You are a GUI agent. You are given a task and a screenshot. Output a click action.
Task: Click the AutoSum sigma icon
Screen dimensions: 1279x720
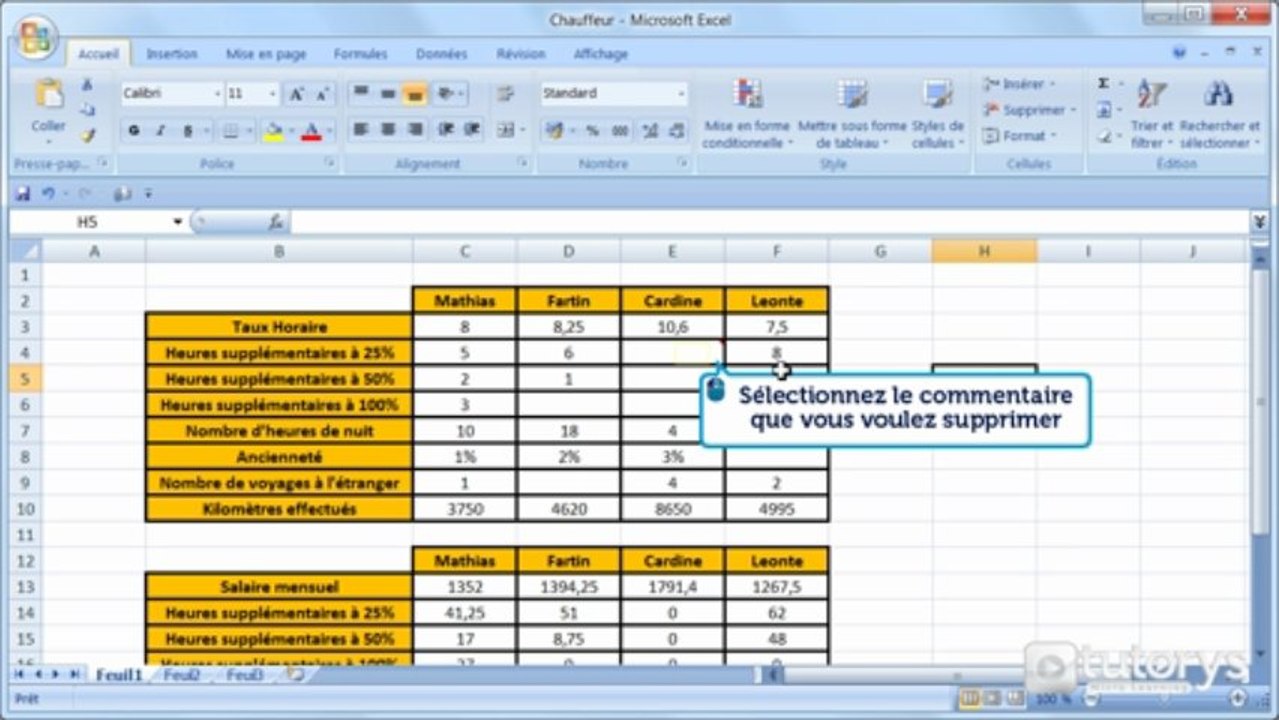click(x=1103, y=84)
